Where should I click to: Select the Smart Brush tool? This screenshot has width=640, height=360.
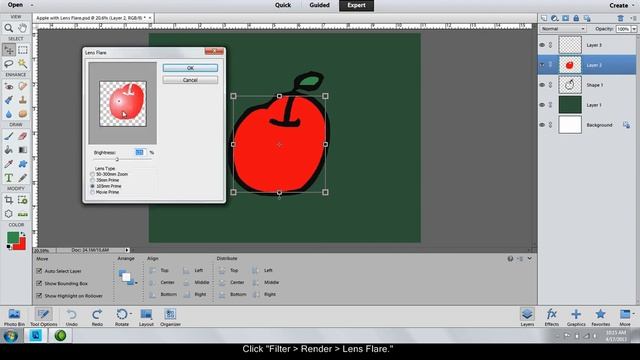(x=9, y=100)
